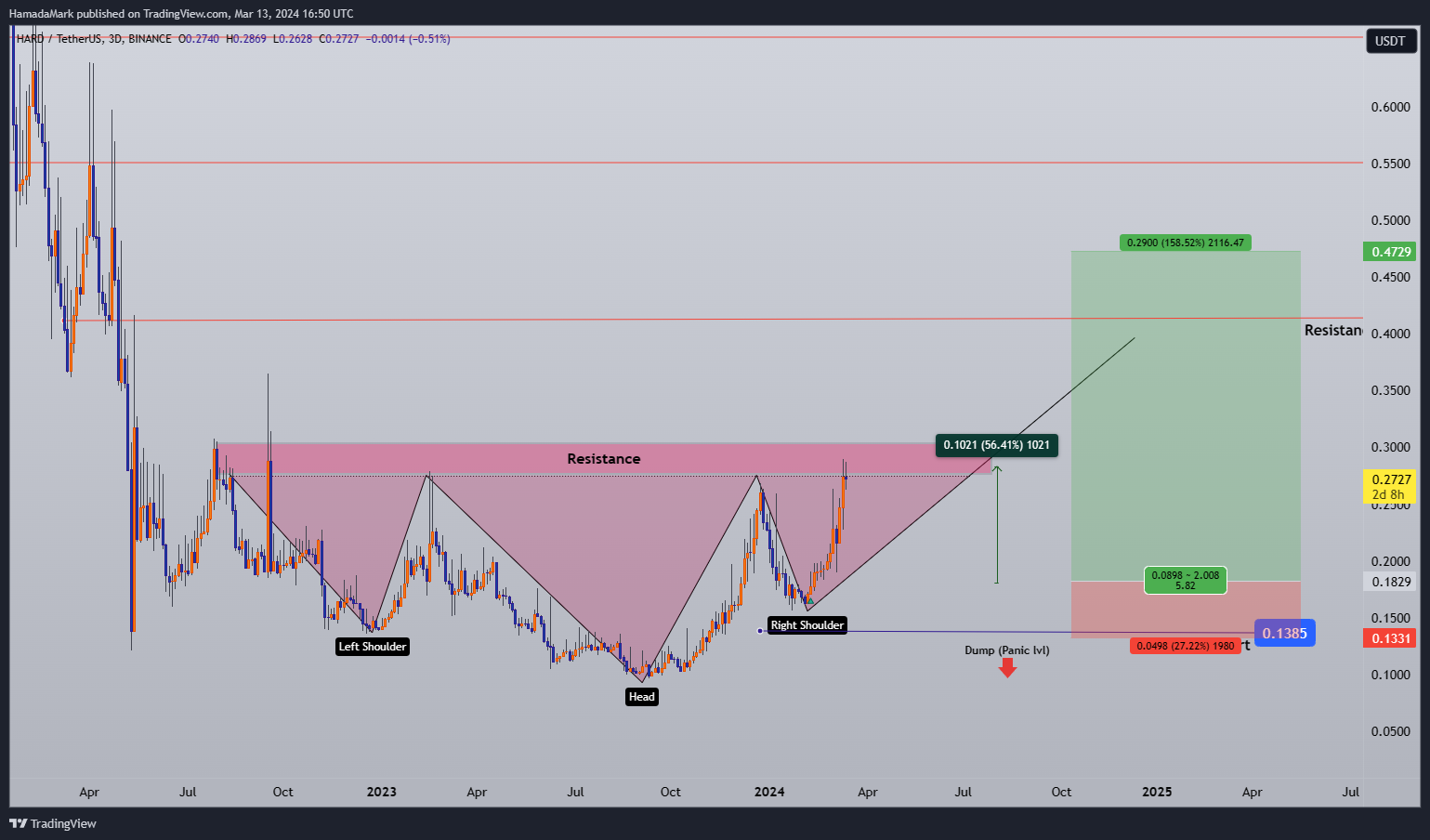Viewport: 1430px width, 840px height.
Task: Click the high value H0.2869
Action: 246,39
